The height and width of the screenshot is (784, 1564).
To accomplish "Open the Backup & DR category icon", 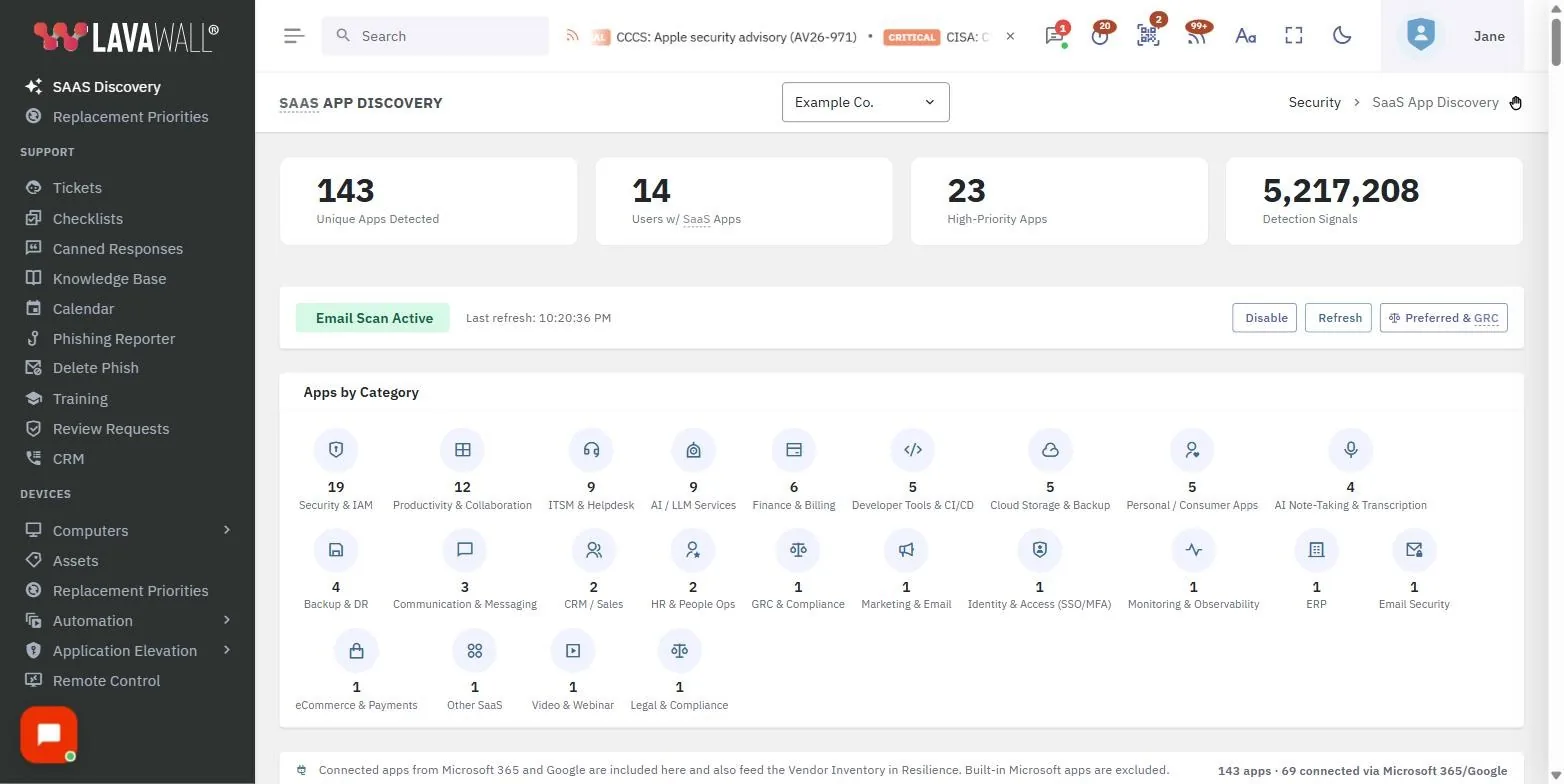I will [x=336, y=549].
